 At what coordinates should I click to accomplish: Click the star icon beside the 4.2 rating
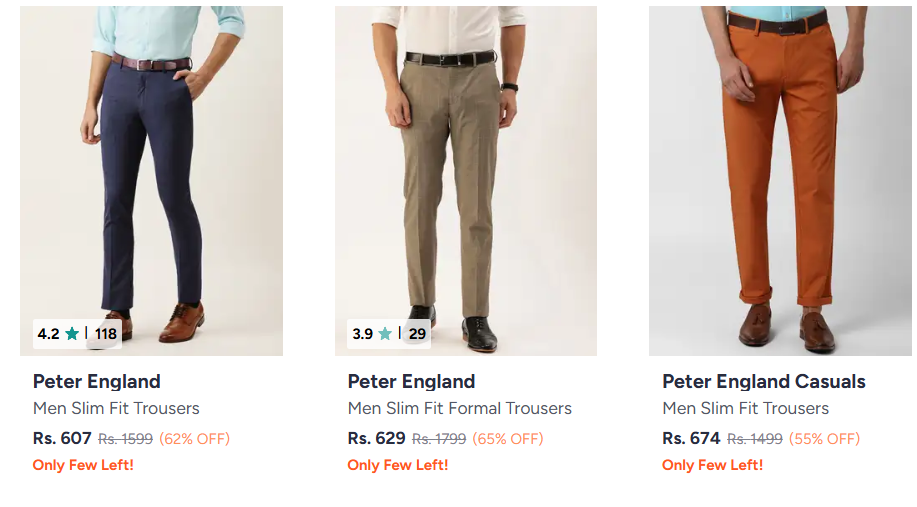pyautogui.click(x=72, y=334)
